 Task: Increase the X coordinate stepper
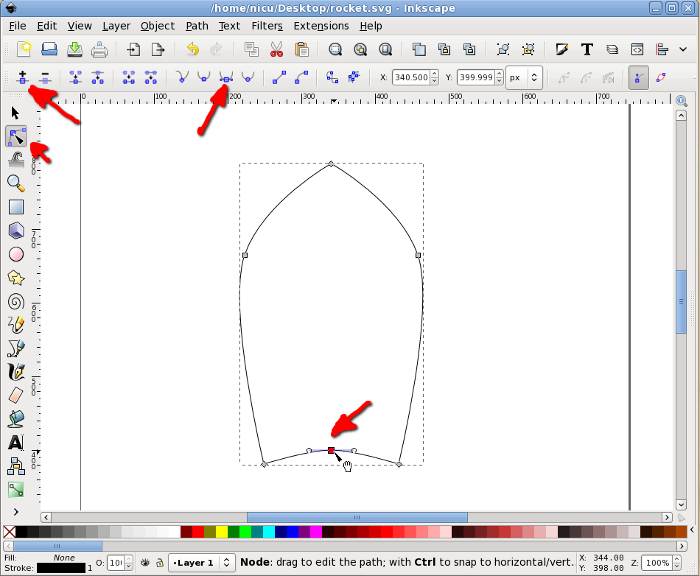(434, 74)
